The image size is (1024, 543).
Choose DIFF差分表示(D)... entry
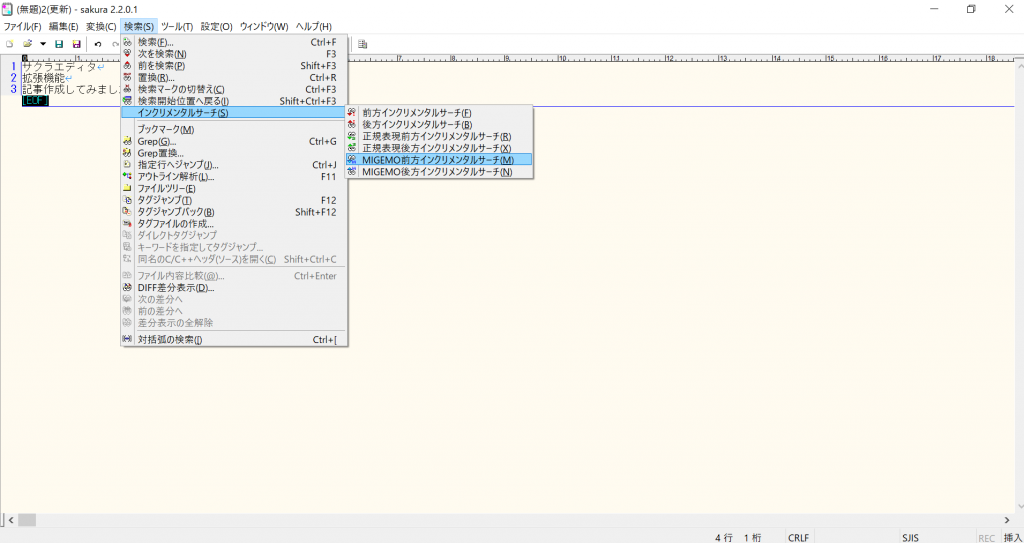(x=234, y=288)
